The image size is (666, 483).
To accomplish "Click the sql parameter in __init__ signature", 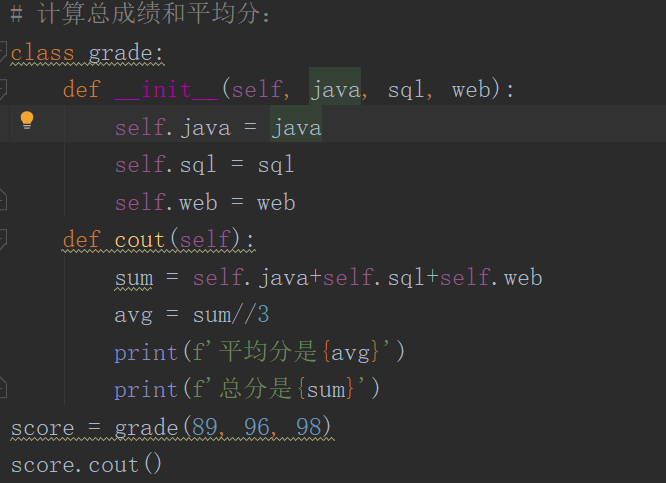I will 405,90.
